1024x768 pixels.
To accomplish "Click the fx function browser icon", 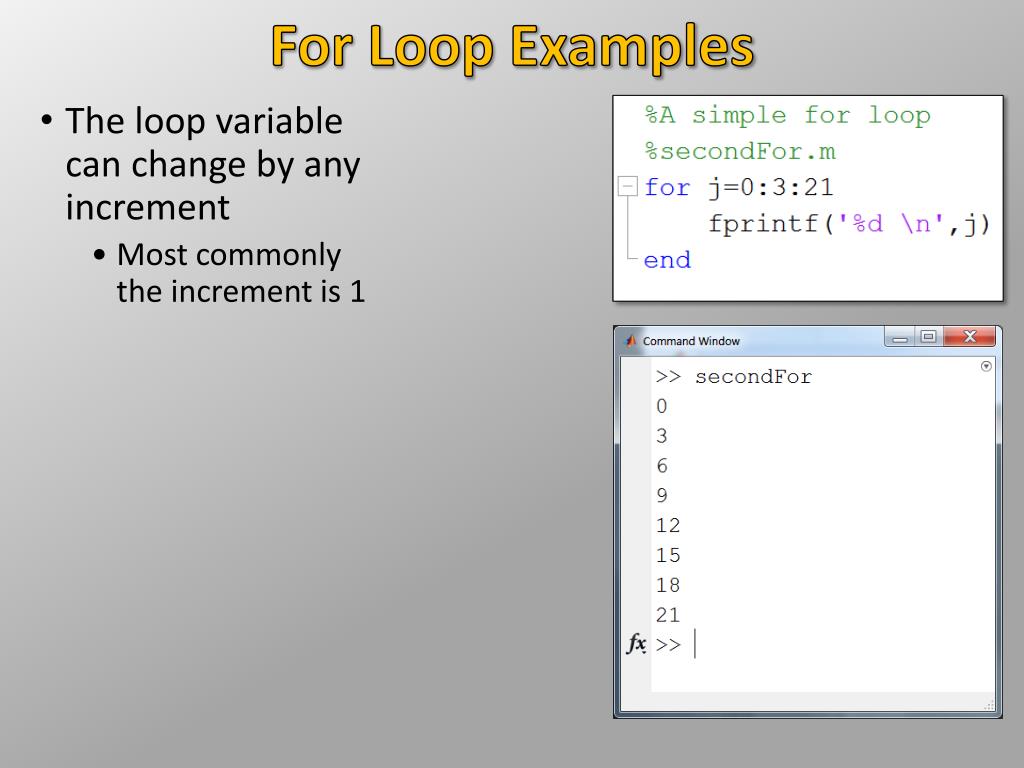I will (x=637, y=644).
